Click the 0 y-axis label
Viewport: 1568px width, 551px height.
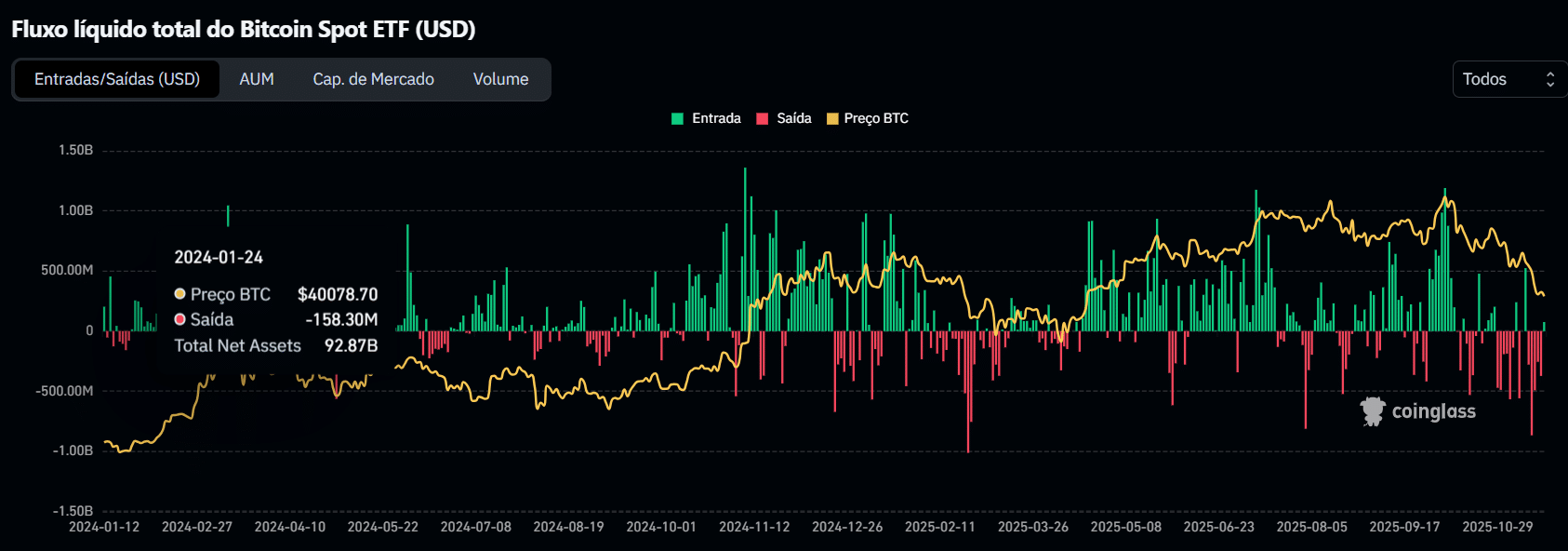pyautogui.click(x=89, y=330)
